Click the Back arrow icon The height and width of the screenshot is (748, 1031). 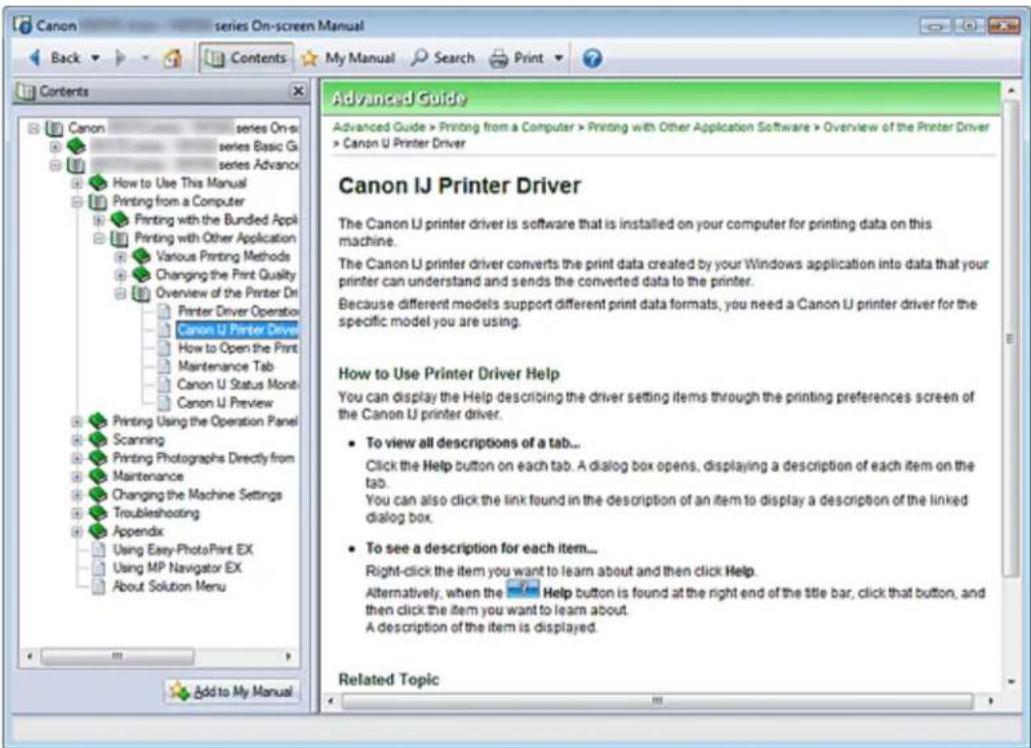pyautogui.click(x=35, y=58)
